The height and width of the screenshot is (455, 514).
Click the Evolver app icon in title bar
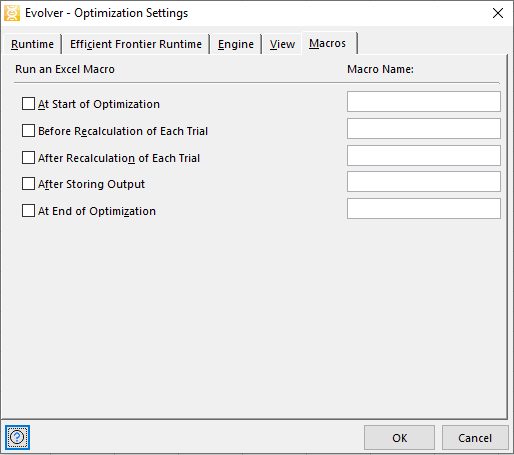[x=12, y=13]
